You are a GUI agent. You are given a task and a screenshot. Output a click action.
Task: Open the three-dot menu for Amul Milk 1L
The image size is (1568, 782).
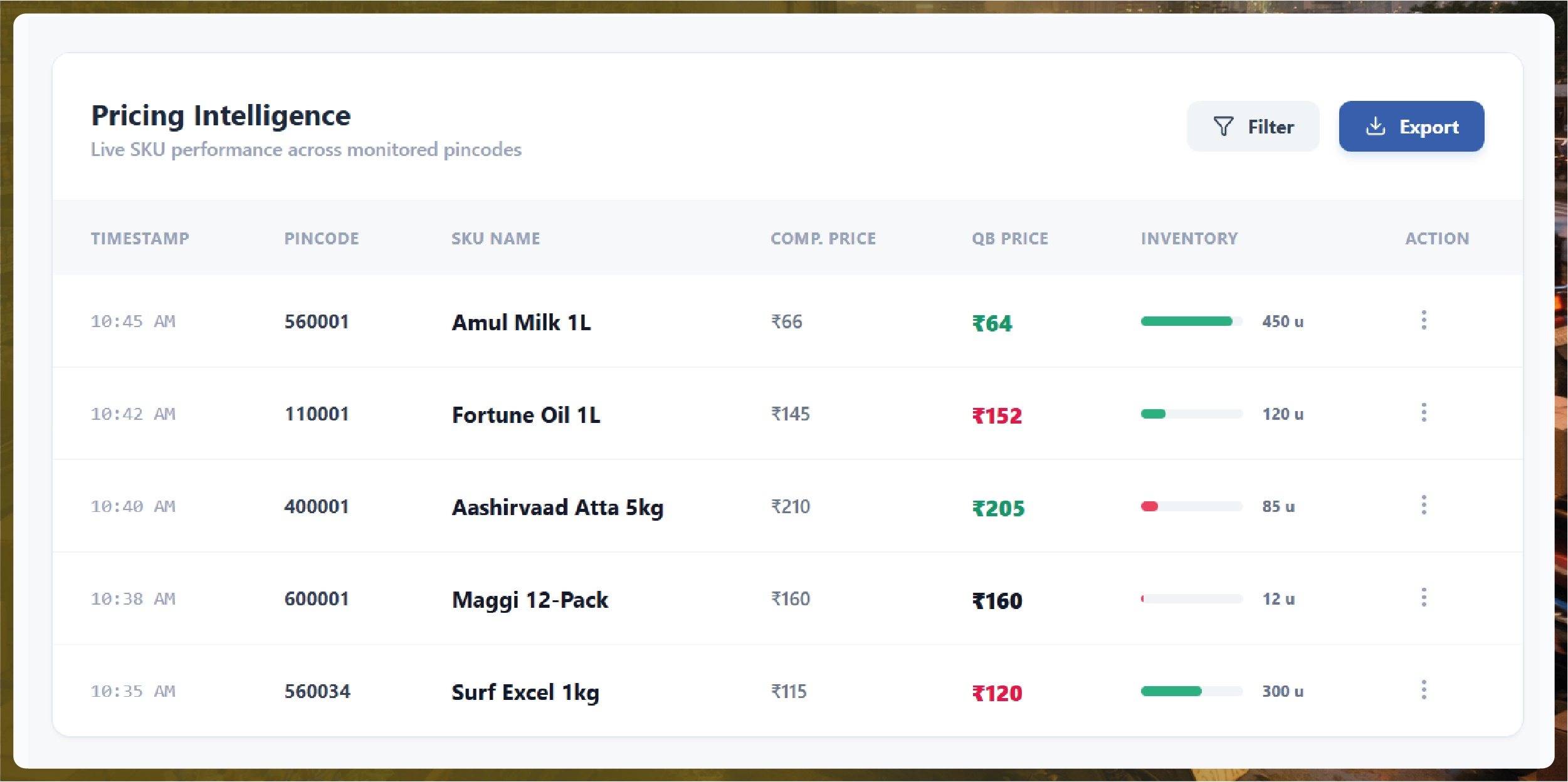click(1425, 321)
